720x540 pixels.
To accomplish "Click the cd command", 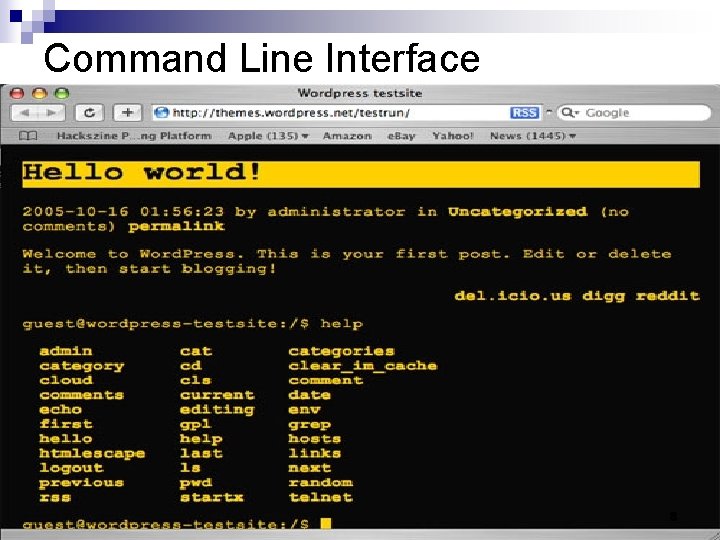I will click(191, 366).
